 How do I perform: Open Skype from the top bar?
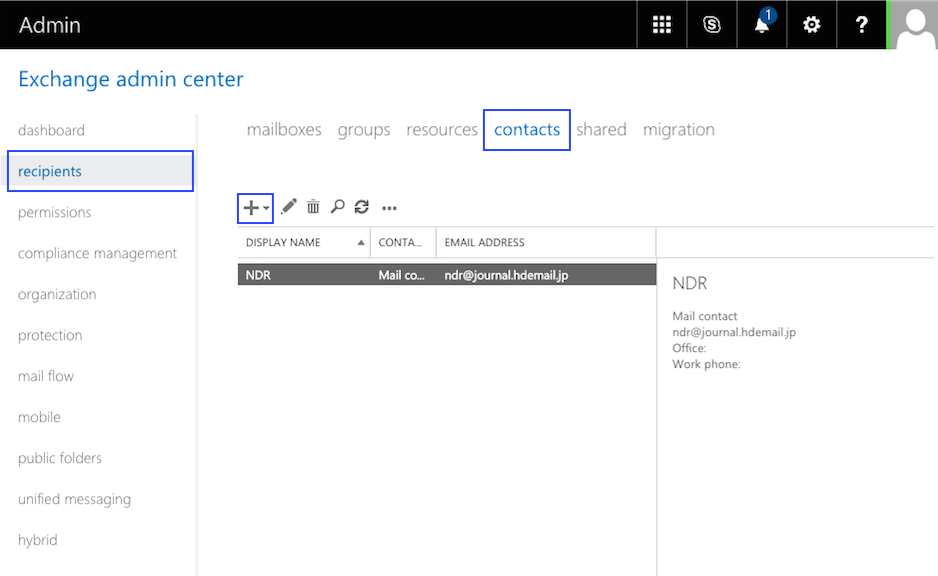coord(711,25)
